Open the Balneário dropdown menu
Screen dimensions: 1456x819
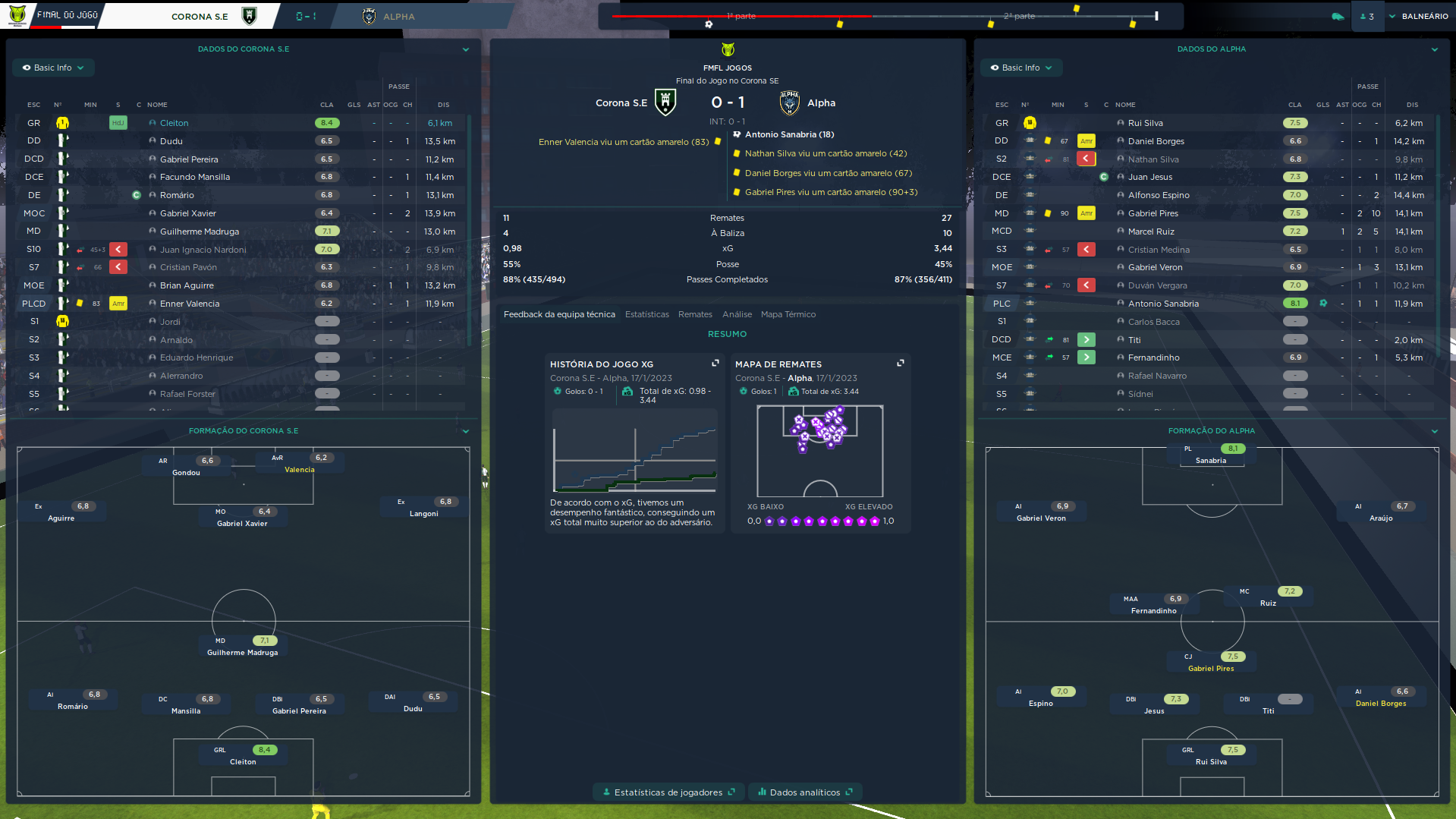pos(1418,17)
